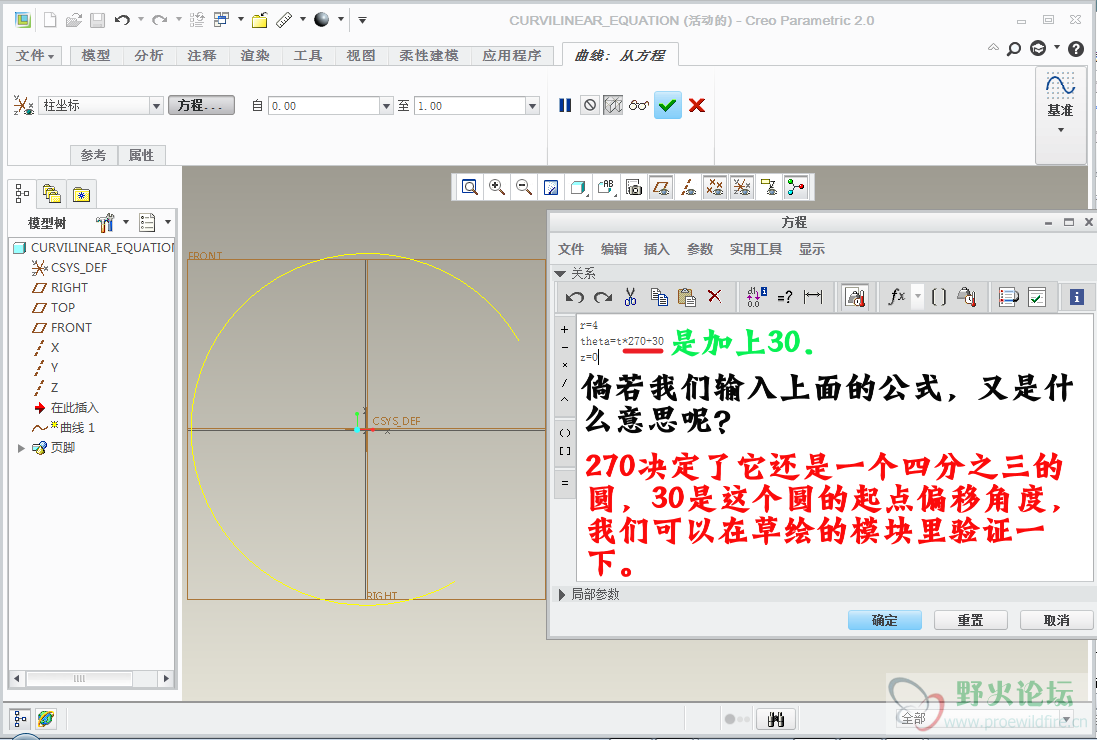This screenshot has width=1097, height=740.
Task: Open the 柔性建模 ribbon tab
Action: click(x=429, y=55)
